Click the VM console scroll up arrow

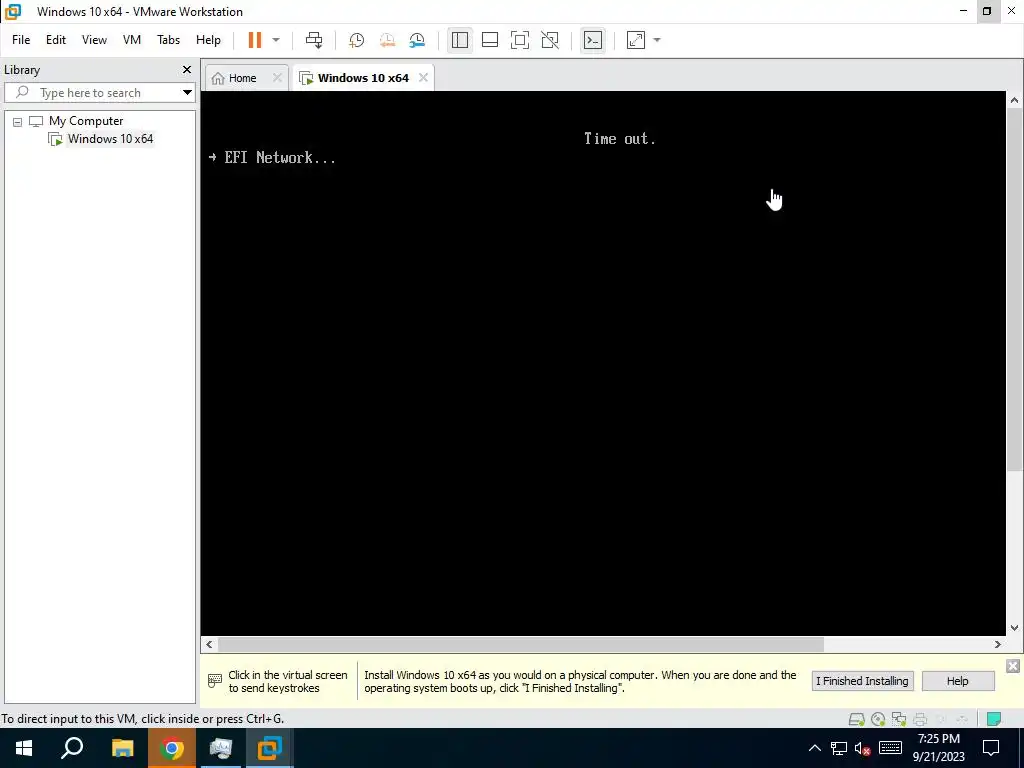click(1014, 100)
